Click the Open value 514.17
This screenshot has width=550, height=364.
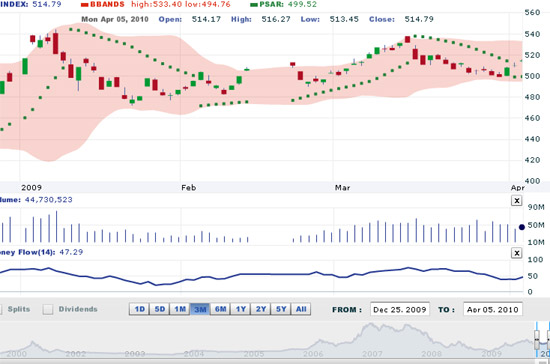pos(206,19)
